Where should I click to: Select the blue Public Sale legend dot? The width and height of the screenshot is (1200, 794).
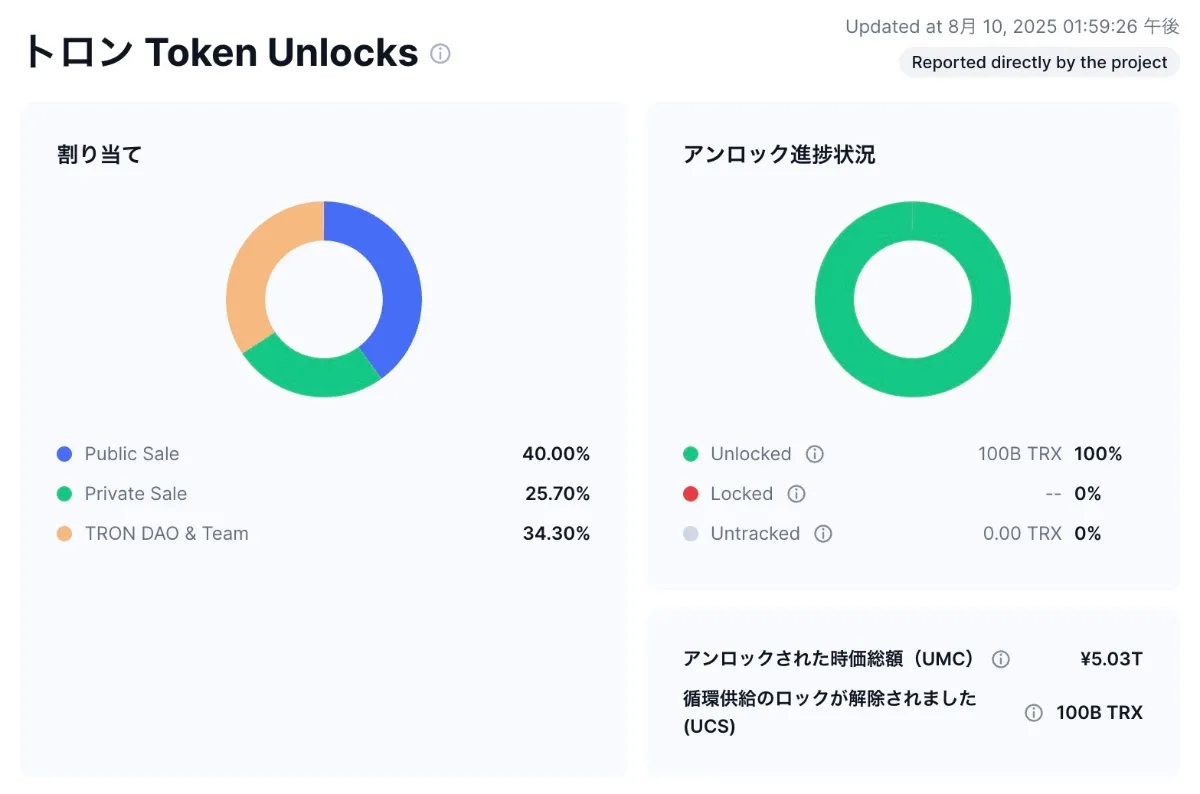click(63, 454)
